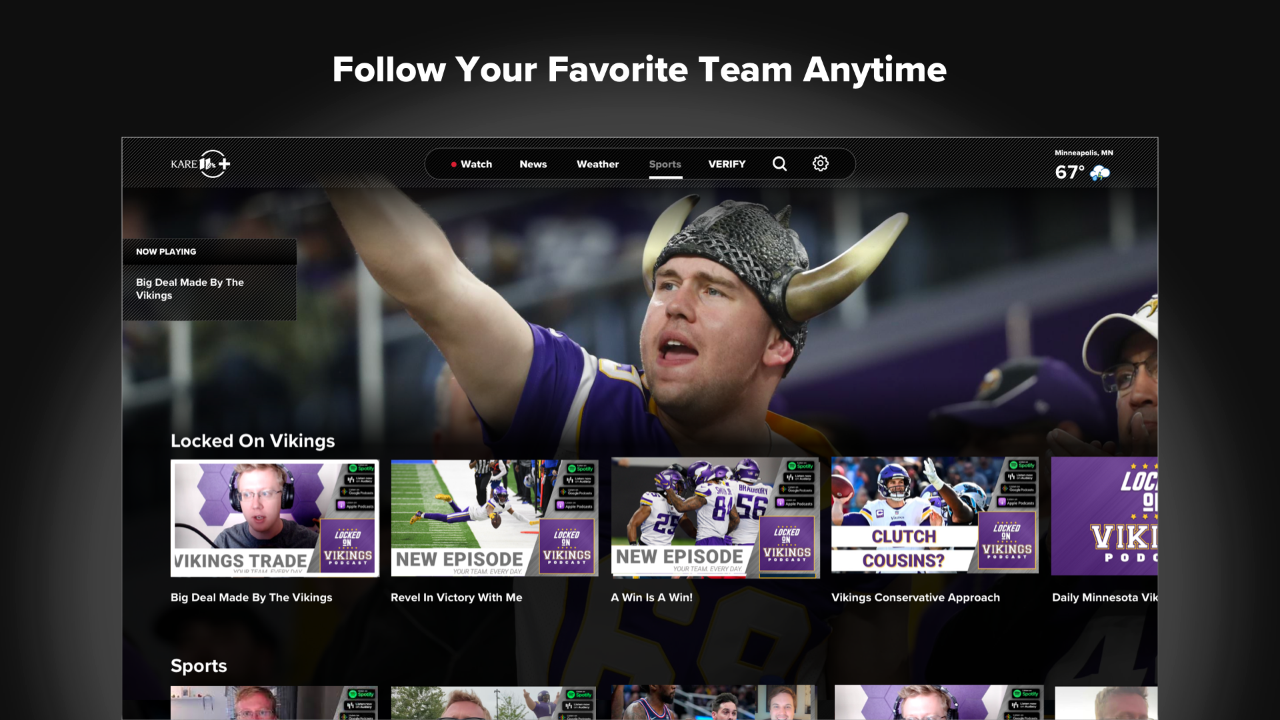Image resolution: width=1280 pixels, height=720 pixels.
Task: Click the 'Sports' row heading
Action: (x=199, y=666)
